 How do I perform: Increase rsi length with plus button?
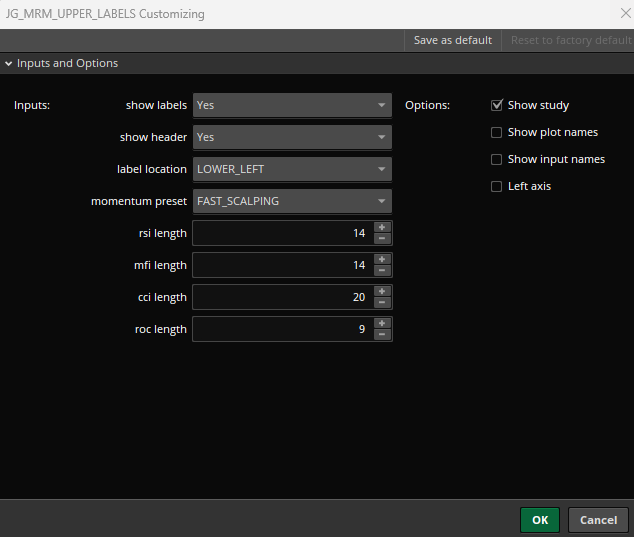(381, 228)
